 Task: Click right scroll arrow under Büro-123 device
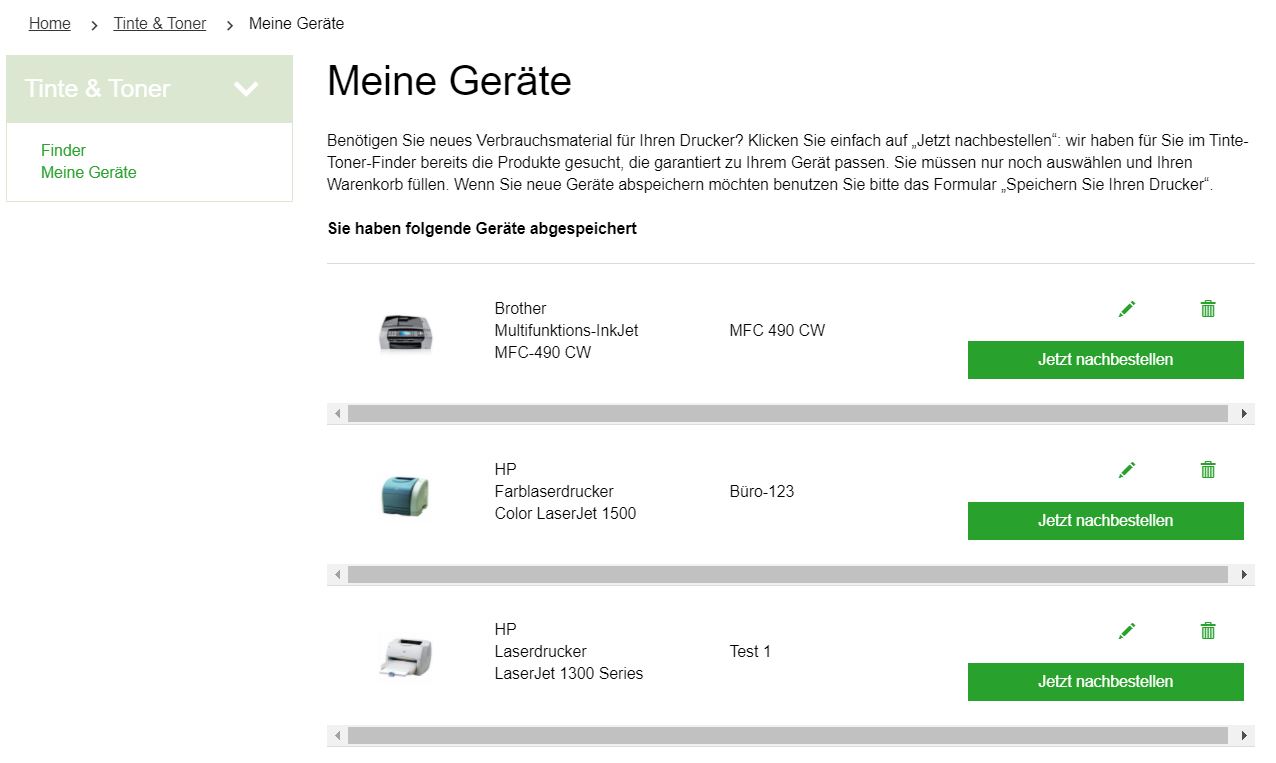[x=1244, y=575]
